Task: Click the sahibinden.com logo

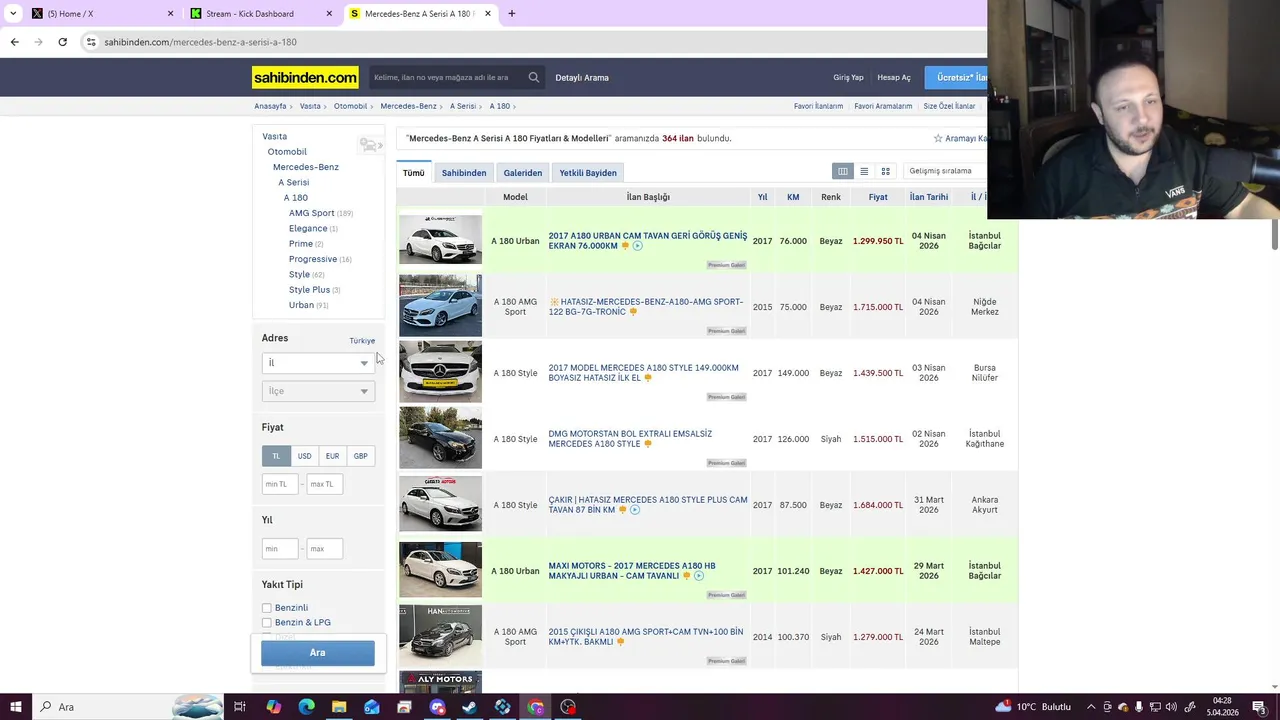Action: pyautogui.click(x=305, y=77)
